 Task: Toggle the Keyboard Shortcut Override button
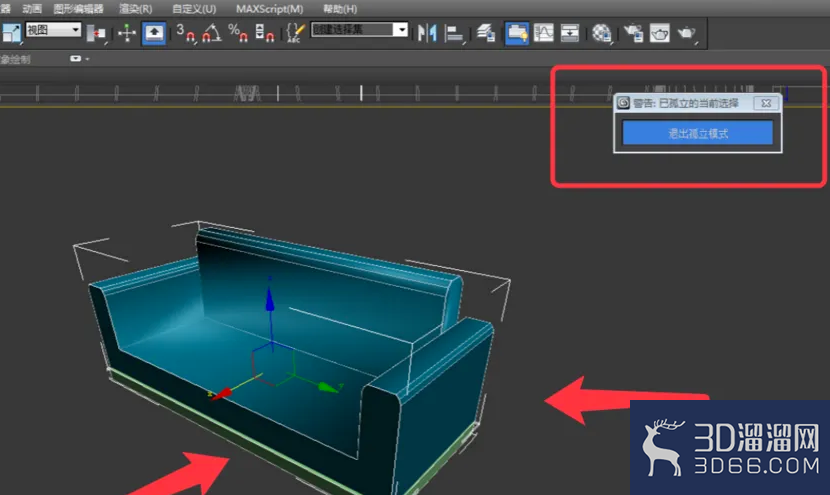pos(154,33)
